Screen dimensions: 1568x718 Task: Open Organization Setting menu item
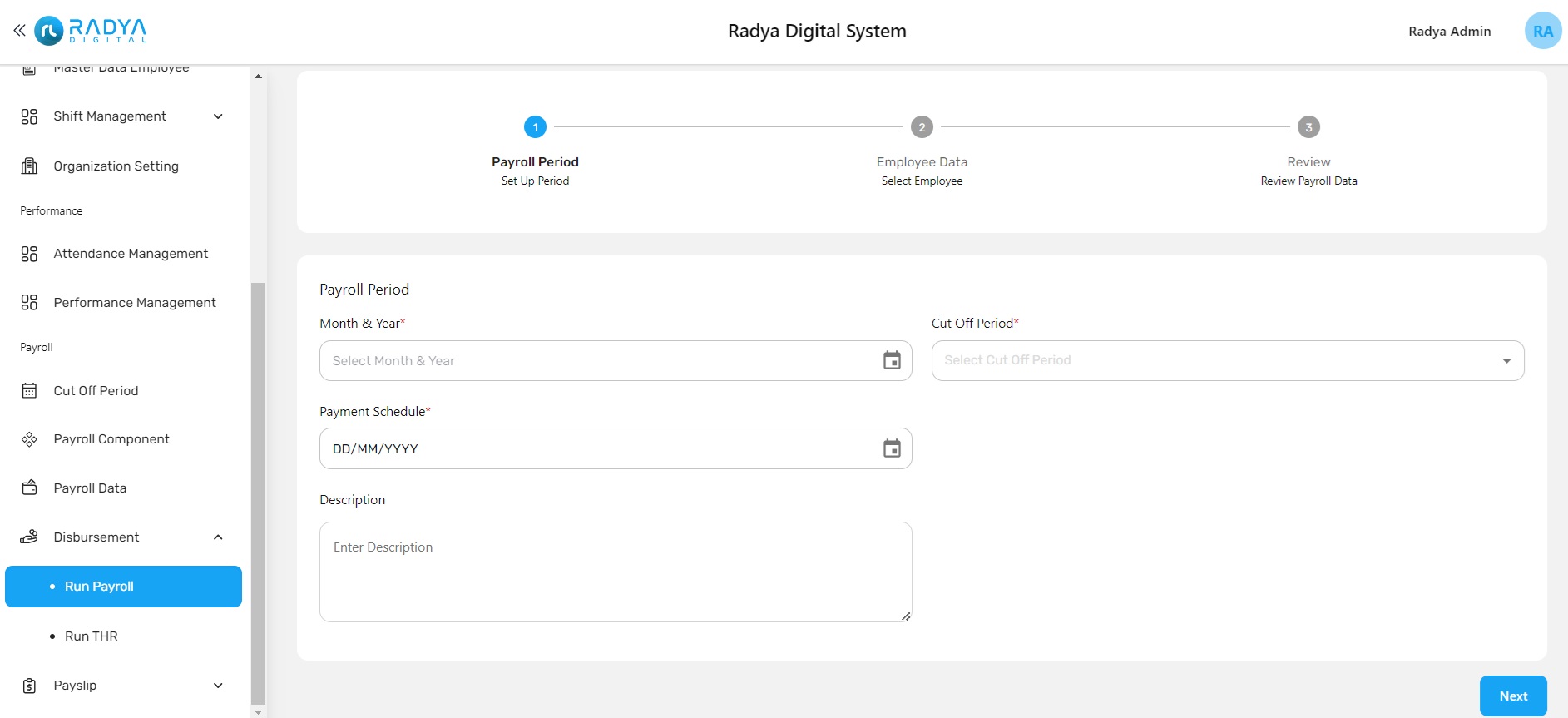[123, 166]
